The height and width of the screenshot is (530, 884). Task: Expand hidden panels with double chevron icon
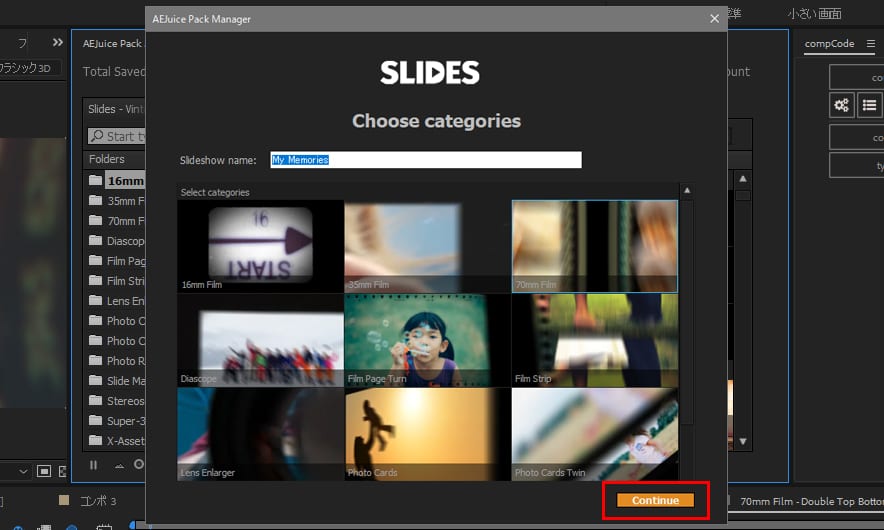point(58,42)
